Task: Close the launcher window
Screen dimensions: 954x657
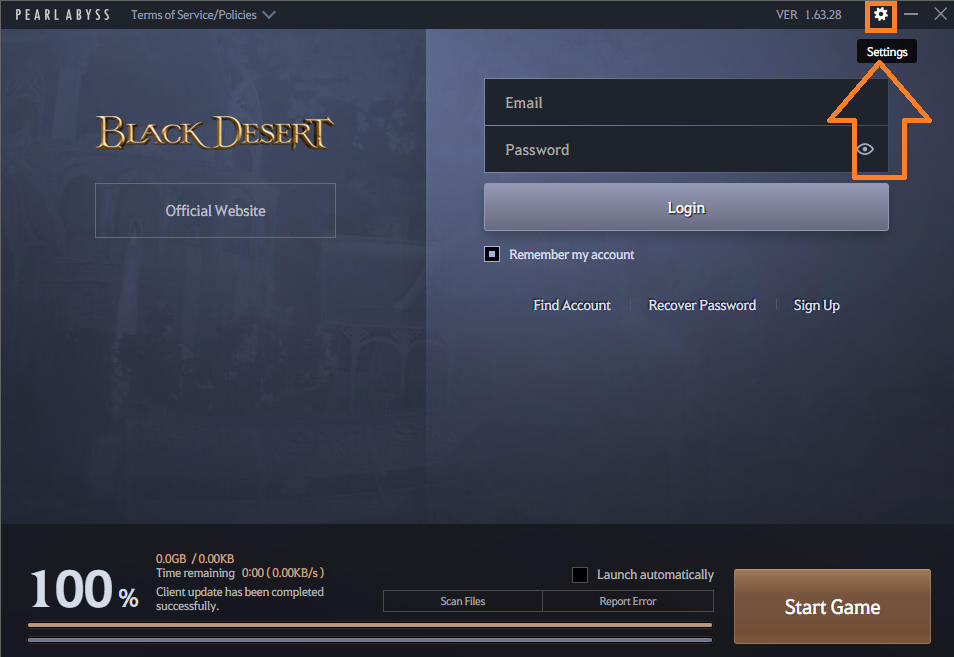Action: pos(940,14)
